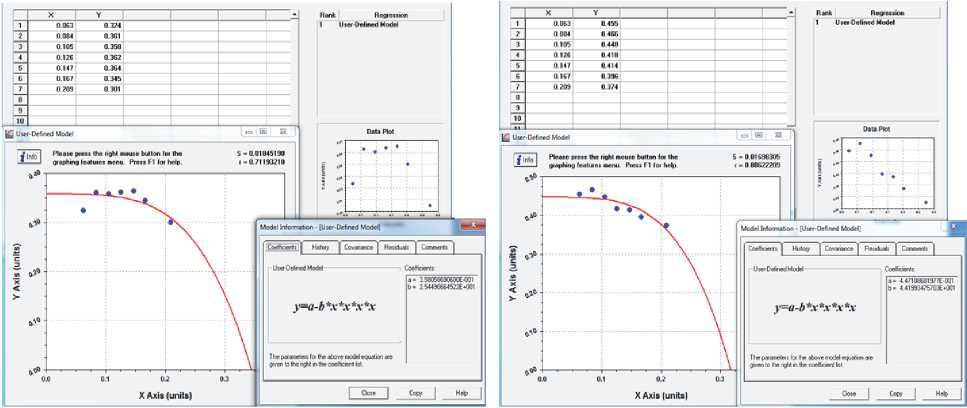This screenshot has width=967, height=408.
Task: Select the cell with Y value 0.466
Action: click(596, 34)
